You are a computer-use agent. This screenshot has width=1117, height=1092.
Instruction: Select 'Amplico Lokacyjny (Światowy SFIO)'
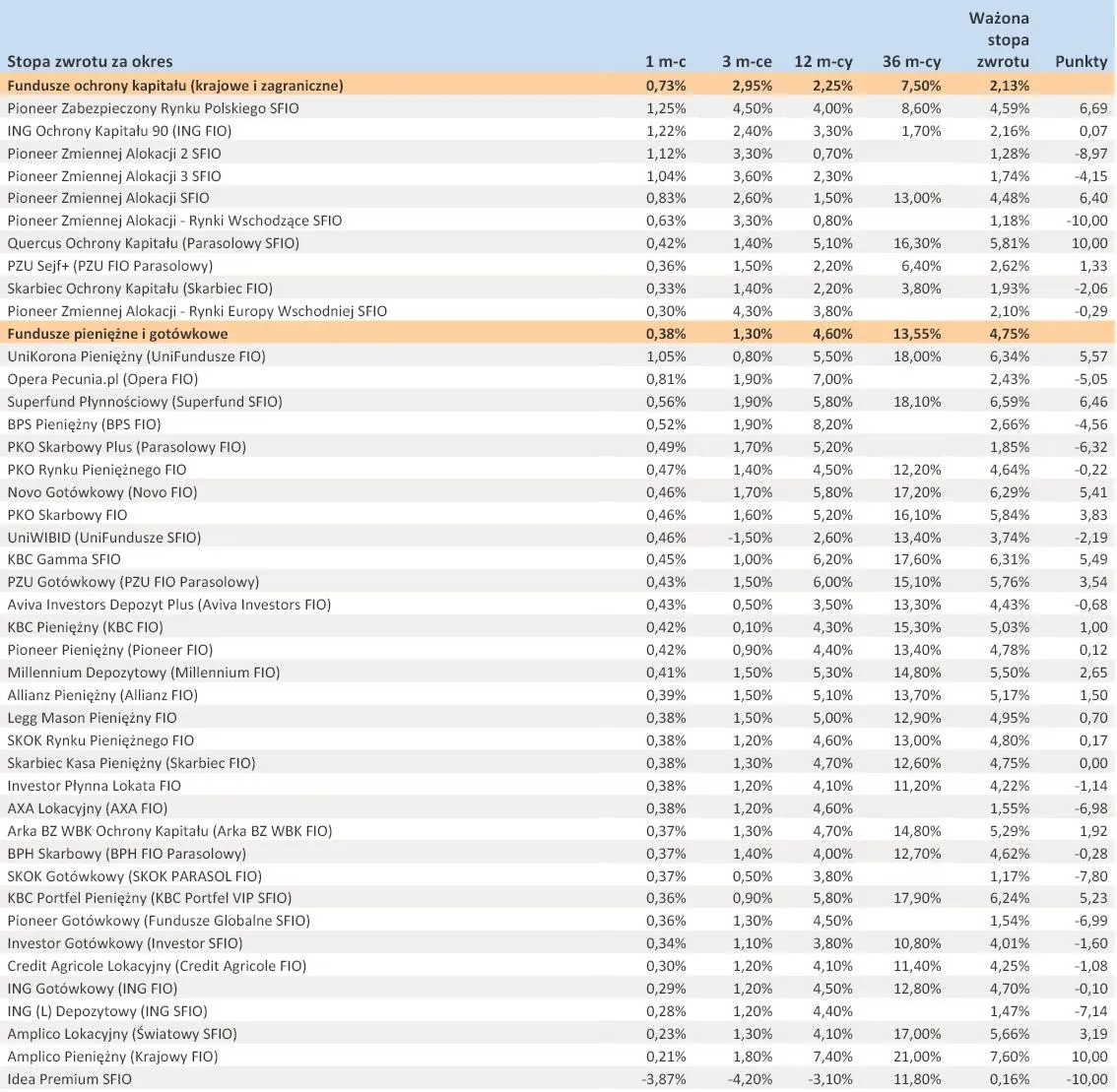(122, 1034)
